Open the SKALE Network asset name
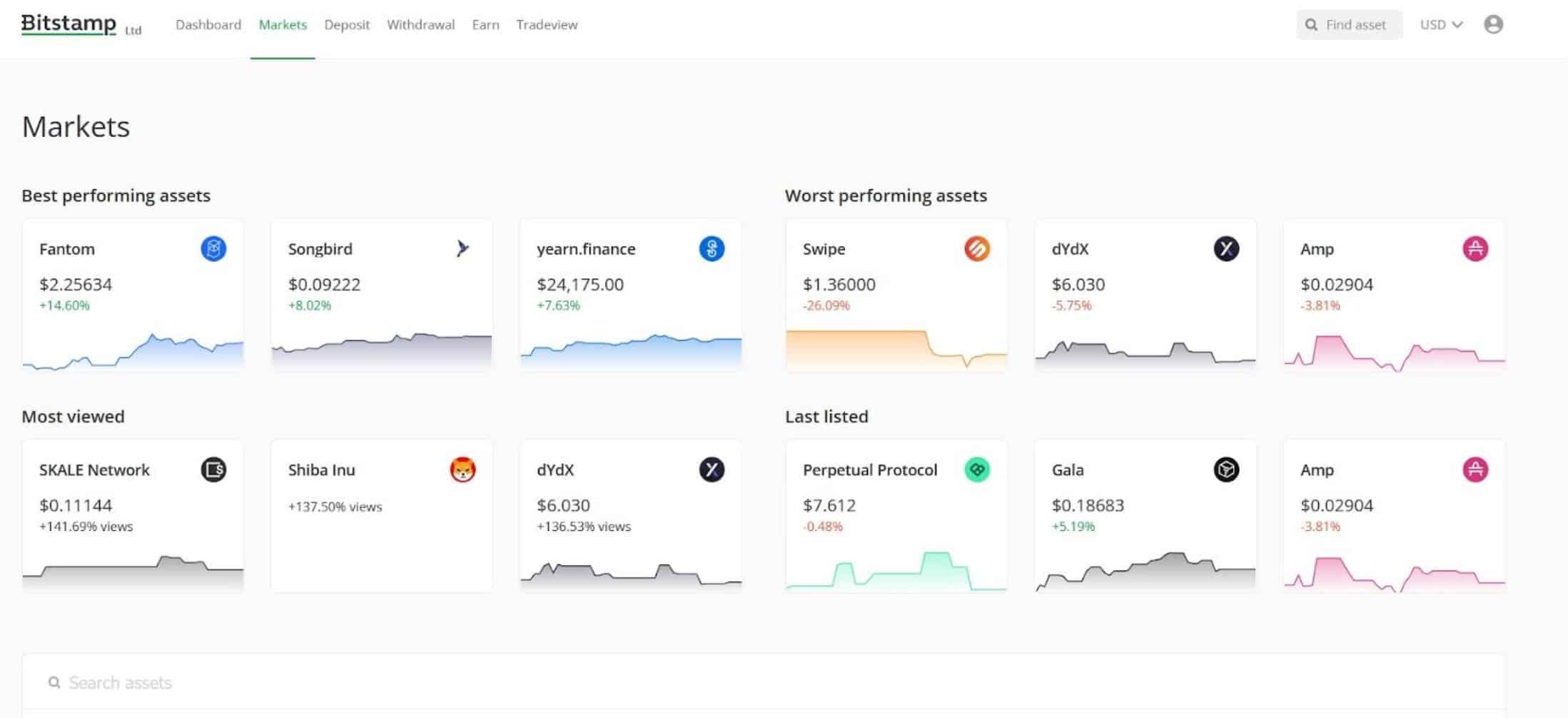This screenshot has width=1568, height=718. click(94, 470)
